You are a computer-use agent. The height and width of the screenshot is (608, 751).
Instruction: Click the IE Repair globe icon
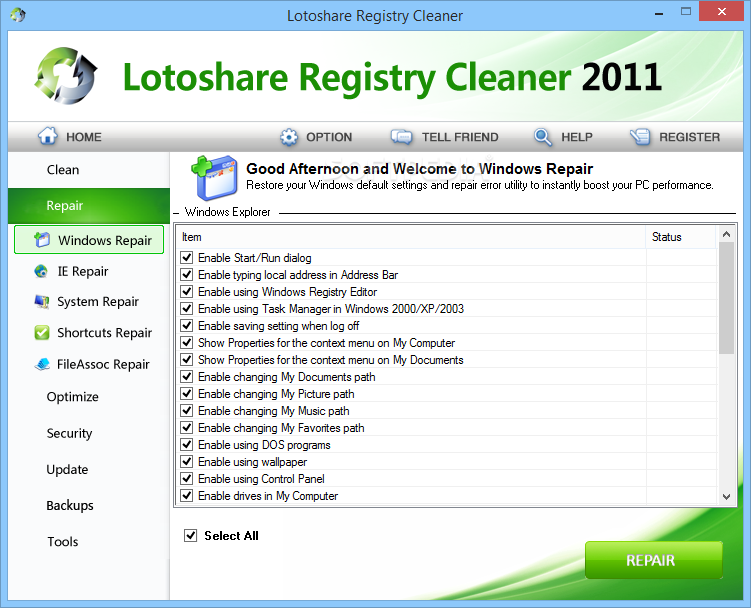(x=41, y=271)
